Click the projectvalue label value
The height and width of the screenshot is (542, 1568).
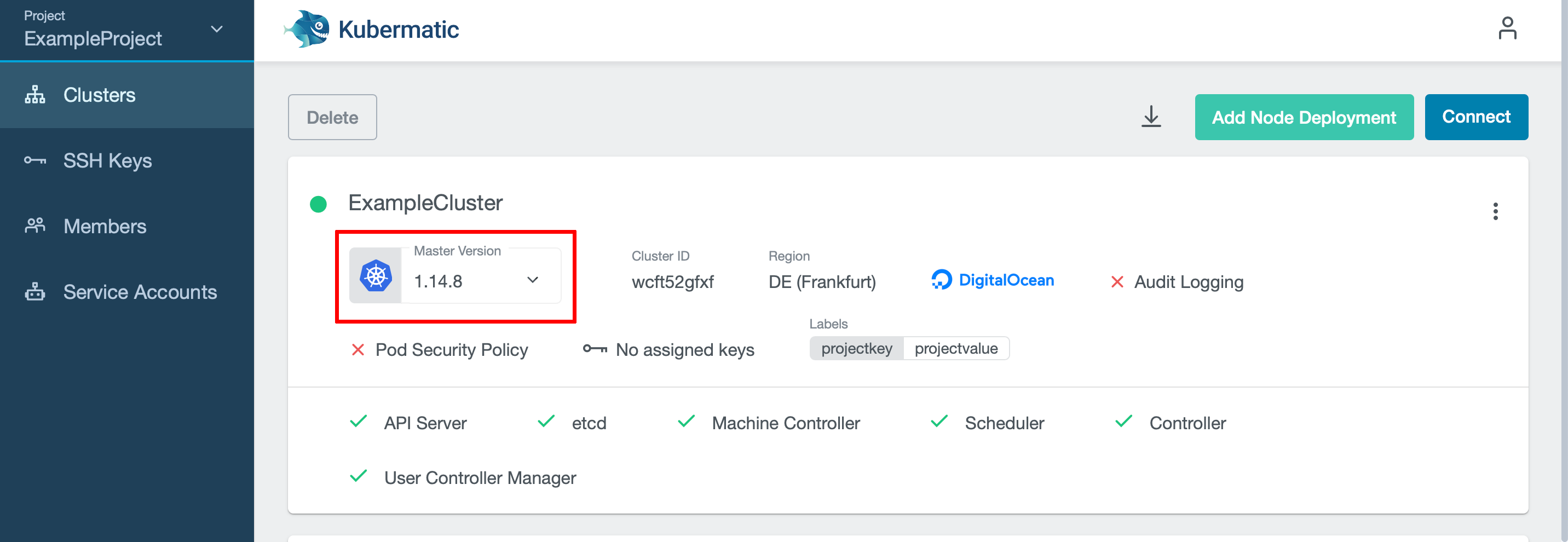click(956, 348)
